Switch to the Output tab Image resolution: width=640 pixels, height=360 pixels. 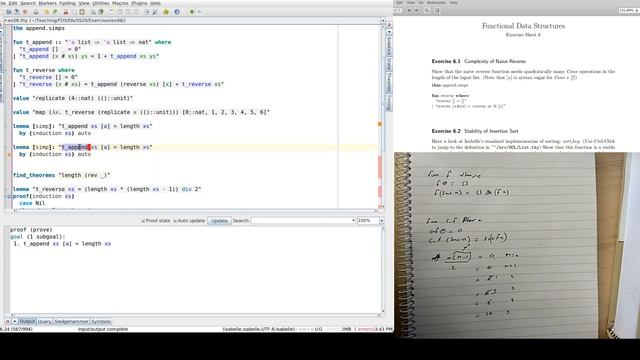click(27, 322)
